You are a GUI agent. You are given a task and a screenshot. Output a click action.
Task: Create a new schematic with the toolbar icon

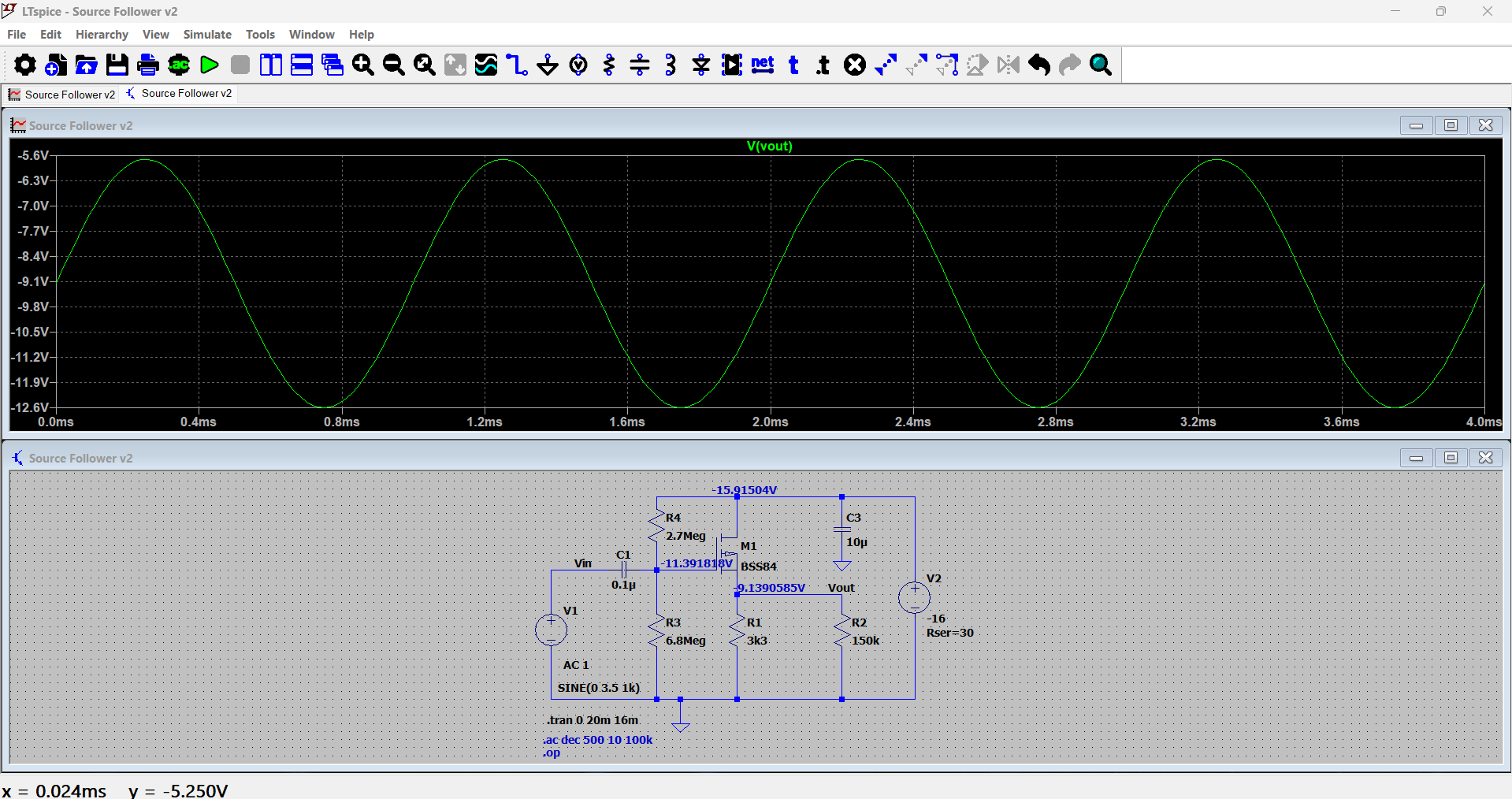point(55,65)
